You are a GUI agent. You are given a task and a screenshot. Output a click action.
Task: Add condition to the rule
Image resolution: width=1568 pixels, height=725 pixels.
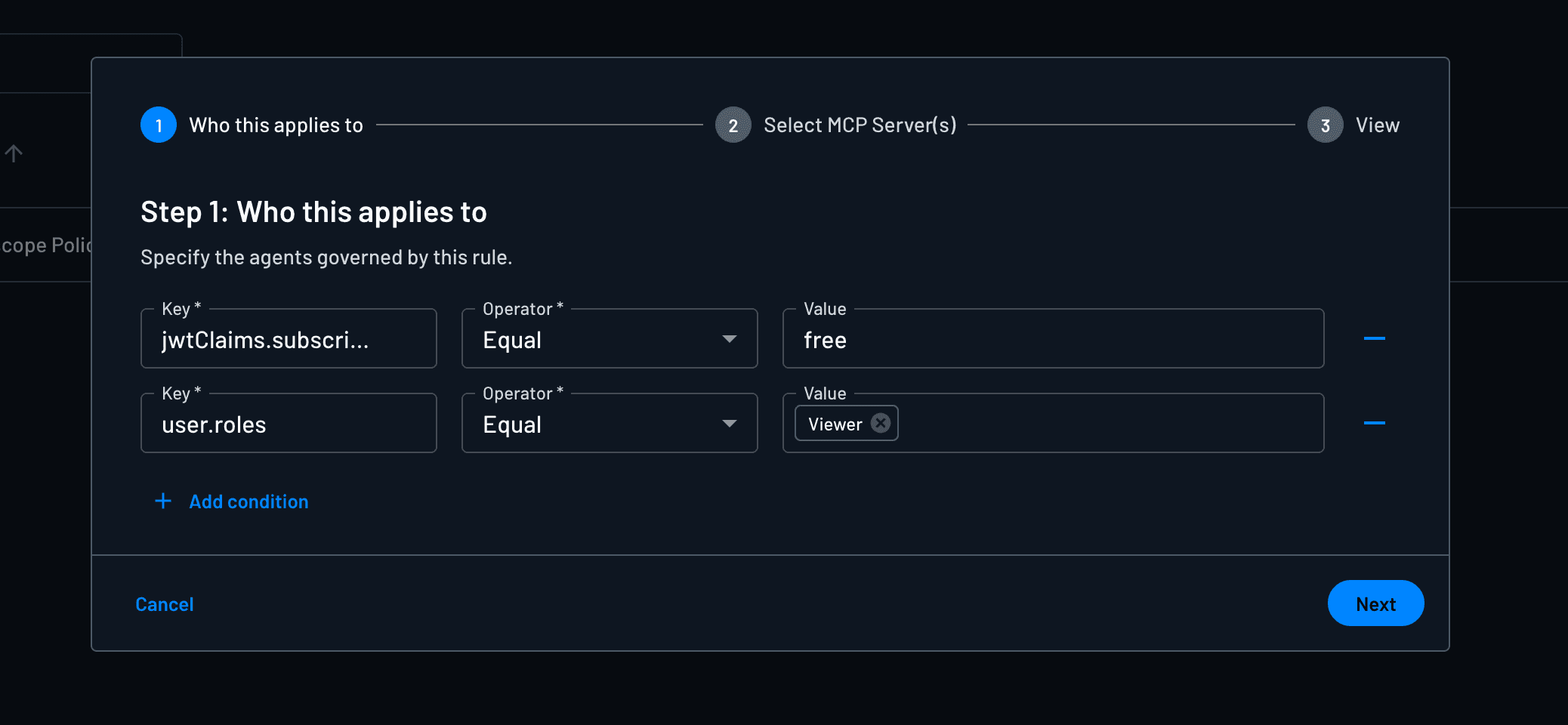pyautogui.click(x=248, y=502)
